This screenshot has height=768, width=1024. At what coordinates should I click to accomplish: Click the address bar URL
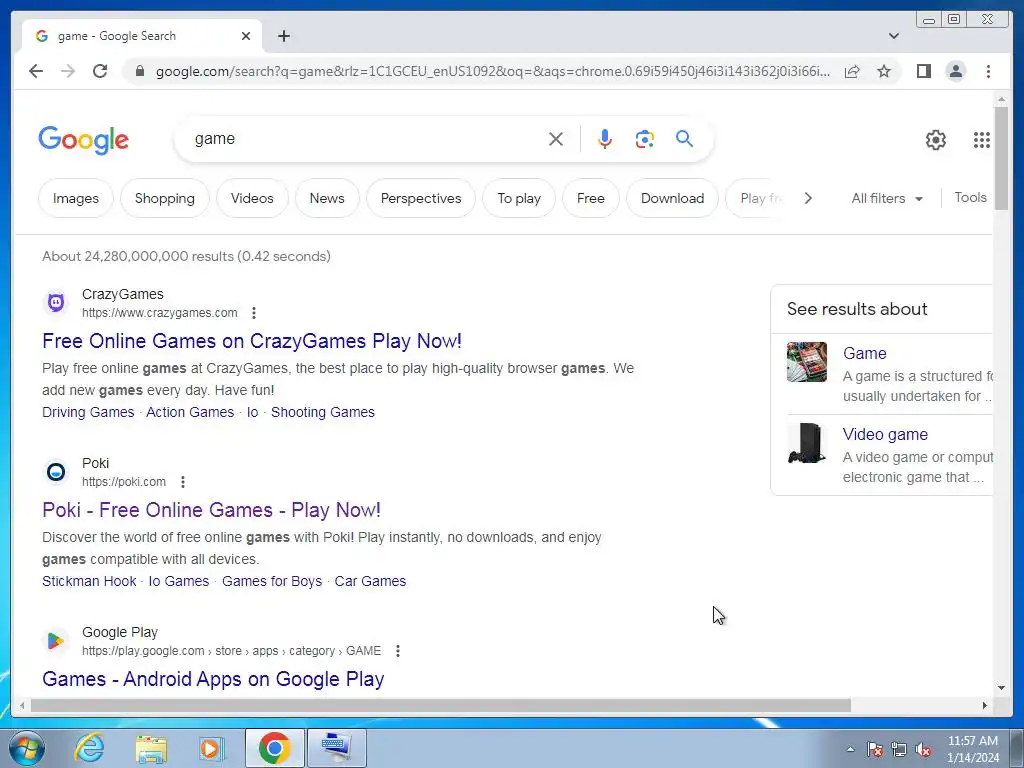pos(493,71)
